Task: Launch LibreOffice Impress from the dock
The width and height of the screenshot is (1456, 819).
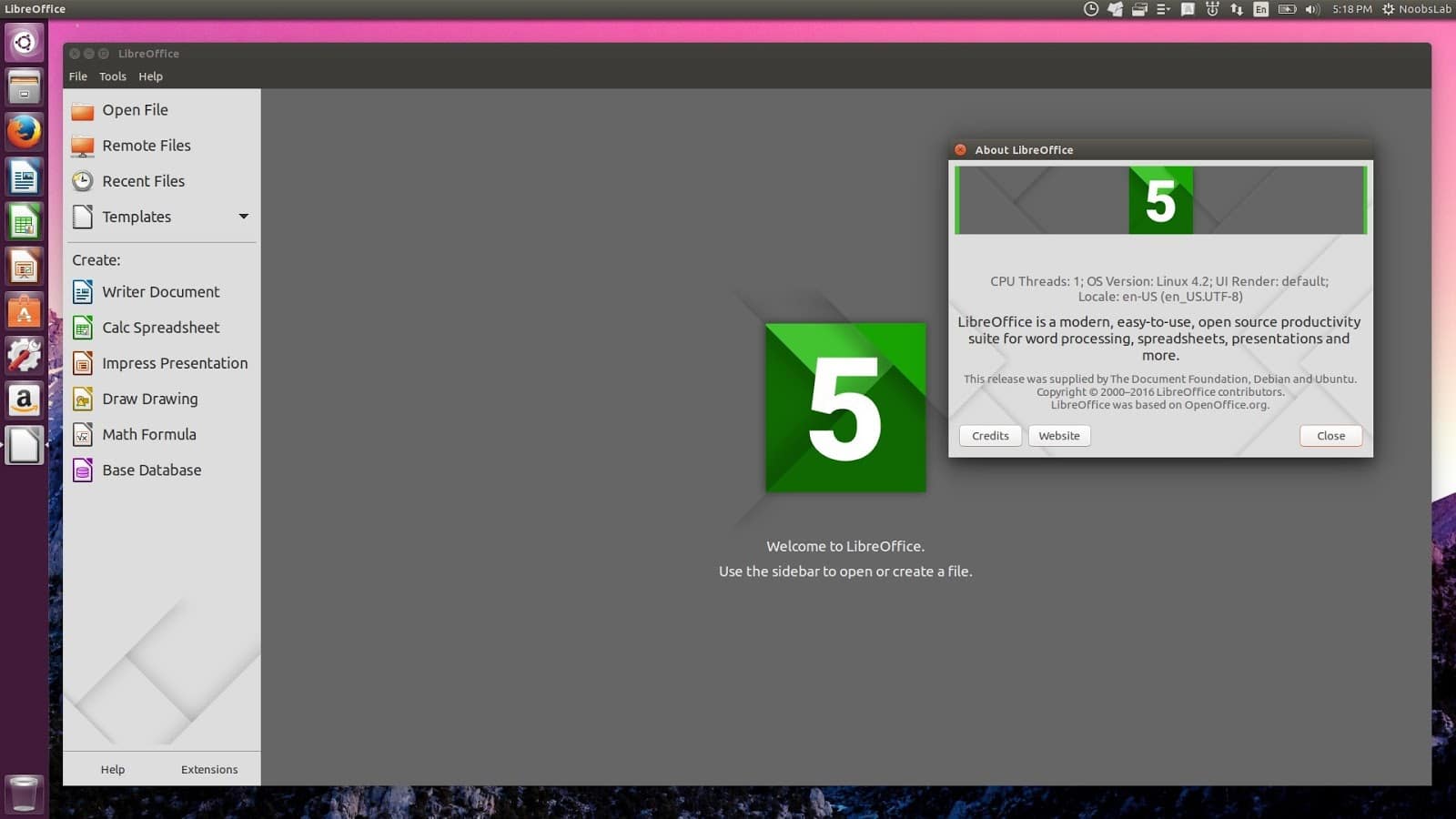Action: click(x=25, y=266)
